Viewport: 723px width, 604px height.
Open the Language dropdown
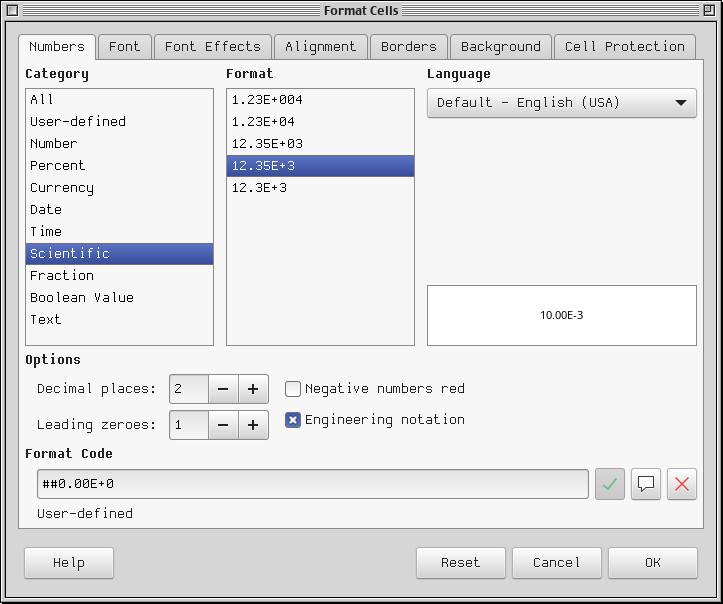coord(561,103)
